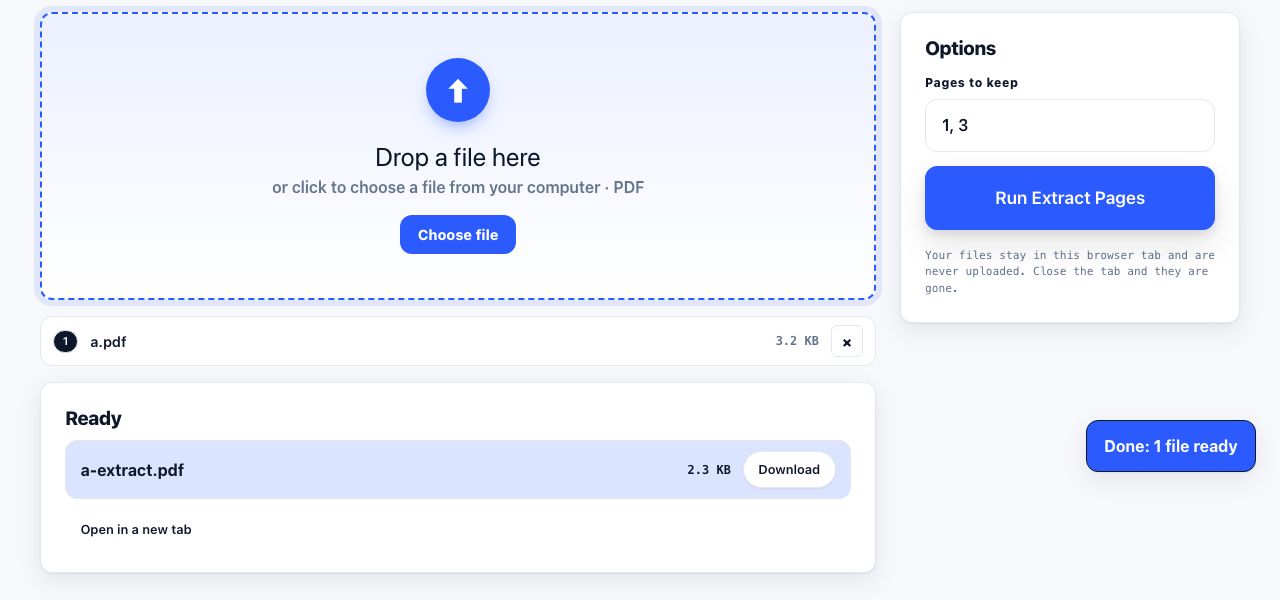Viewport: 1280px width, 600px height.
Task: Click the 3.2 KB file size
Action: [x=797, y=341]
